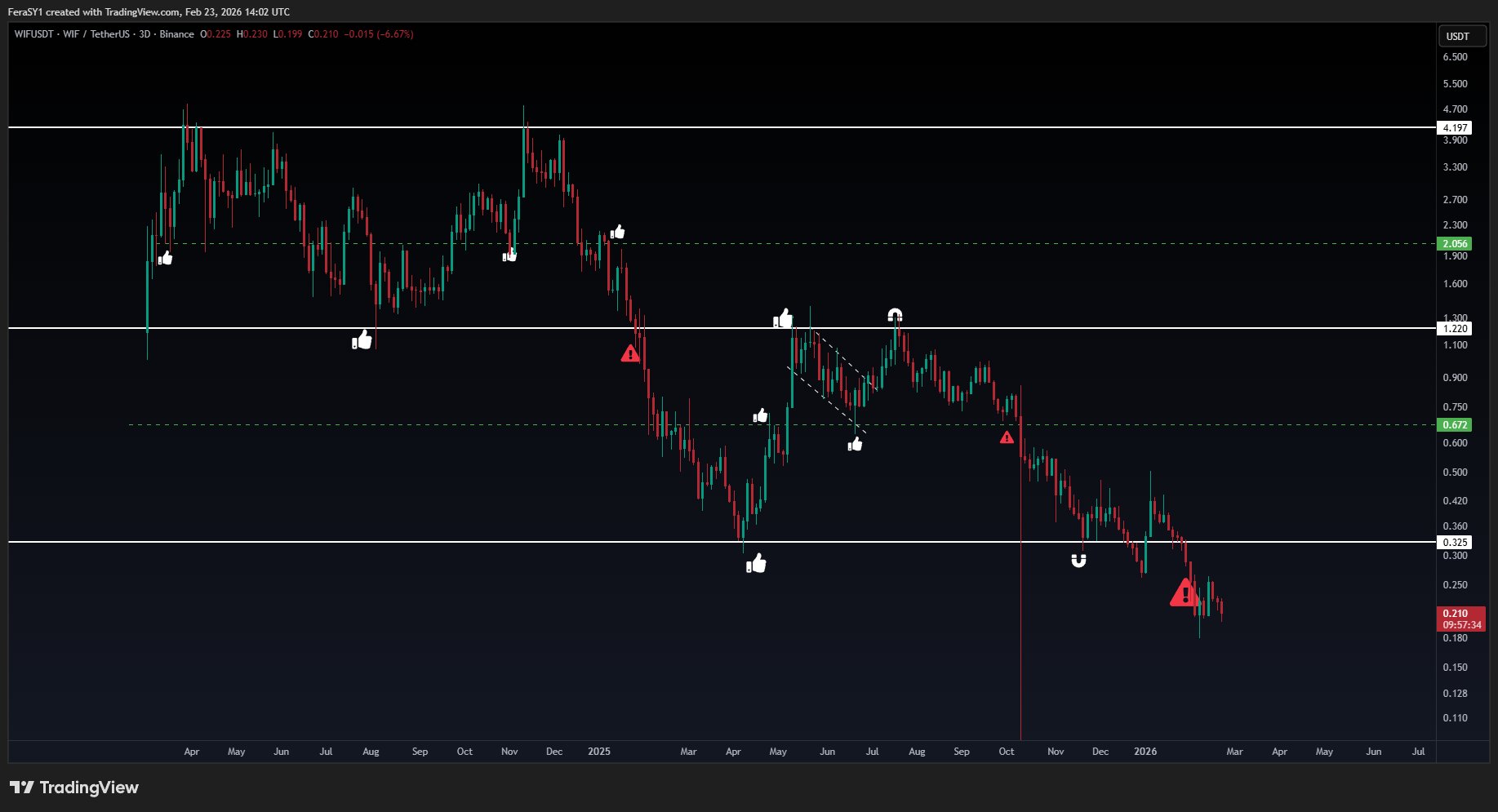Select the thumbs-up marker just above the 0.672 line
Viewport: 1498px width, 812px height.
click(x=760, y=415)
